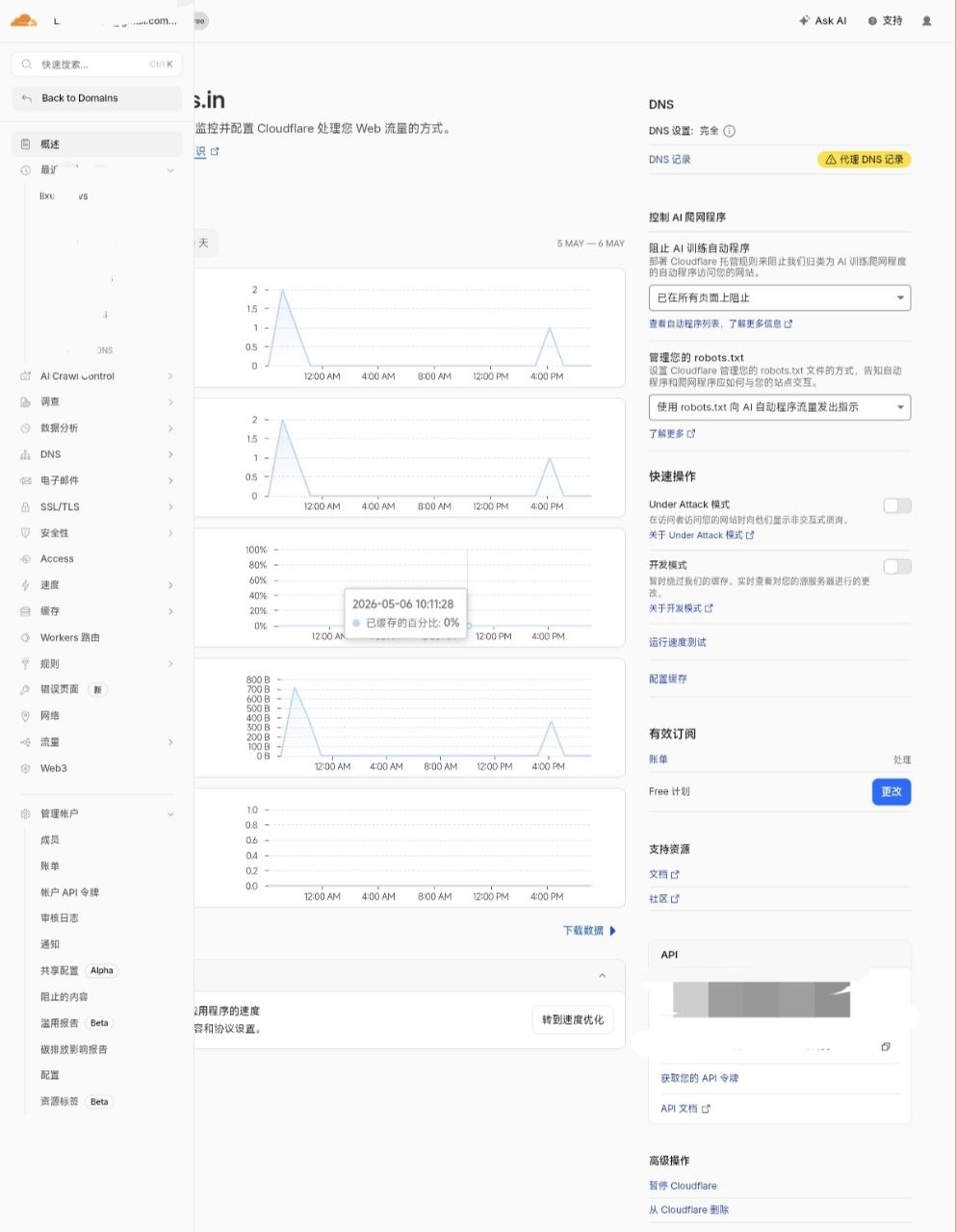Click 从 Cloudflare 删除 link

pos(688,1210)
